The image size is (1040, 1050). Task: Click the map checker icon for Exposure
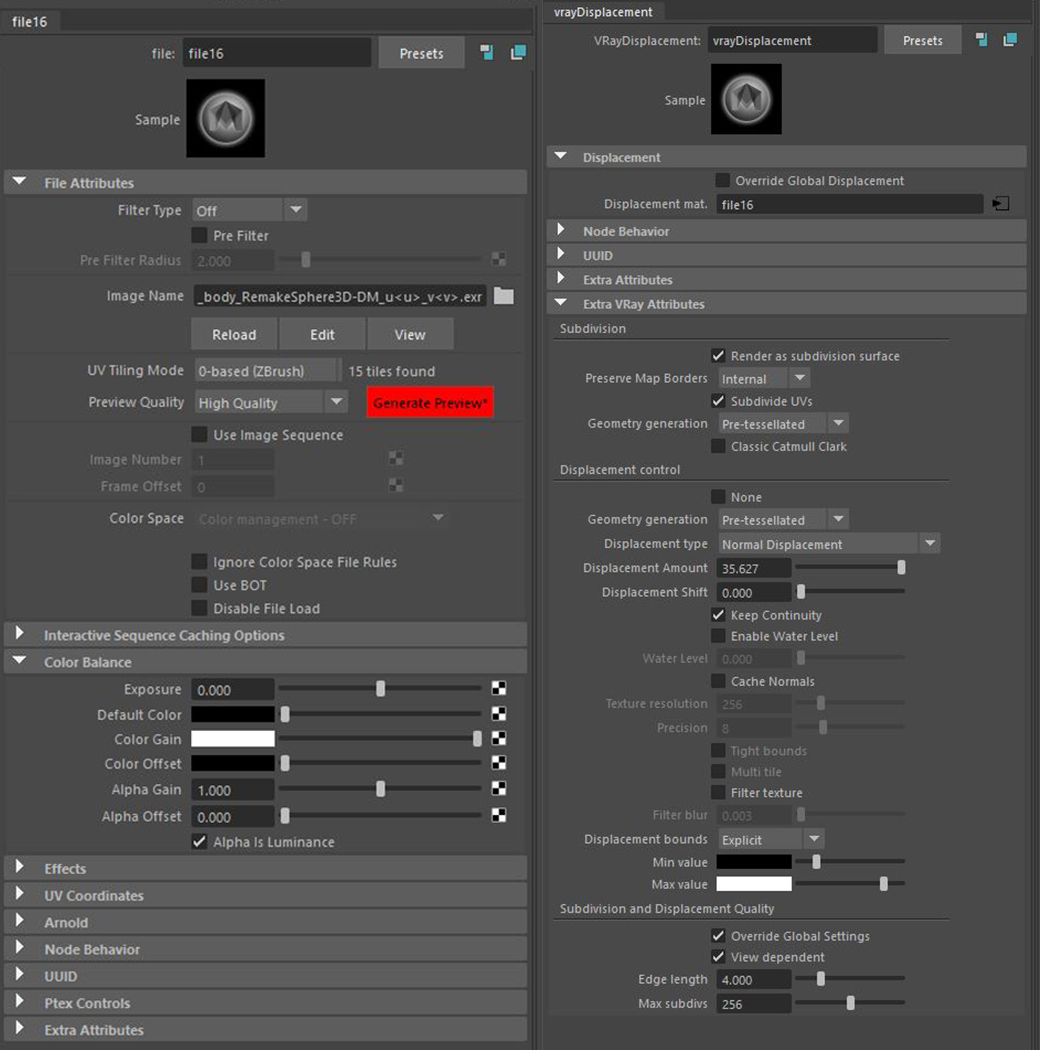[499, 688]
